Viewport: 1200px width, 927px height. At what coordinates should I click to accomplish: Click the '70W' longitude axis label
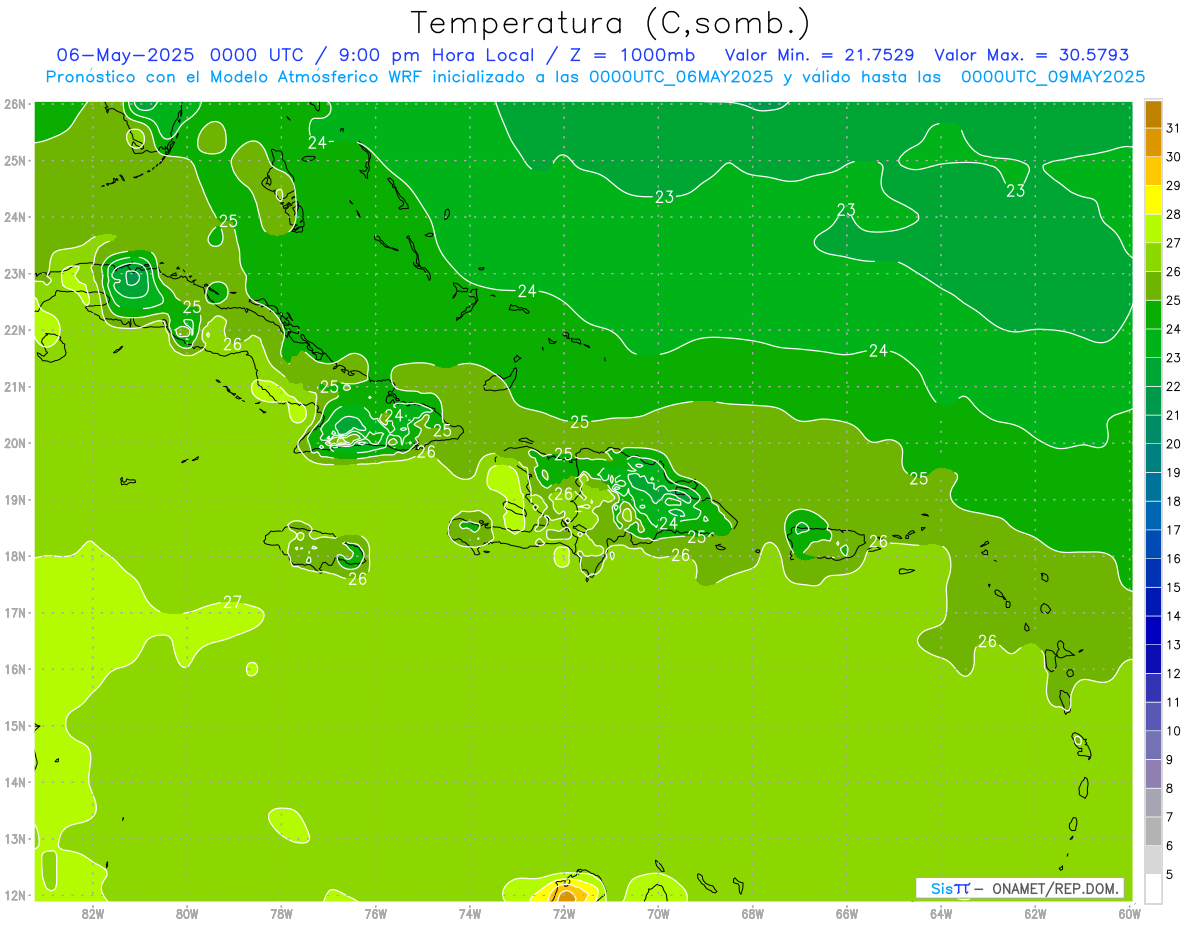pos(658,913)
